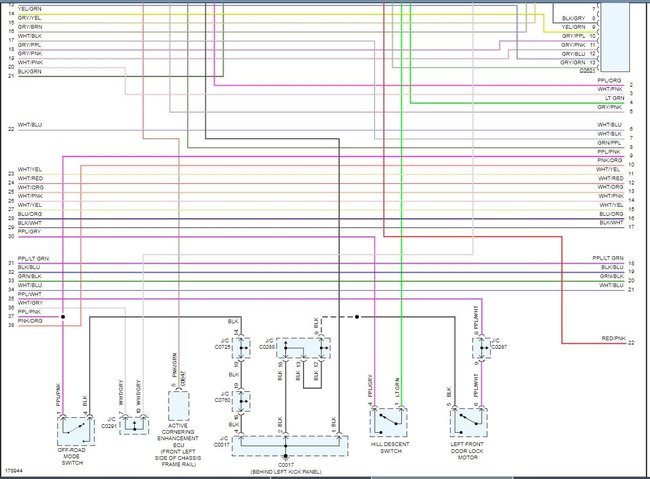Click the C0287 junction connector symbol
The image size is (650, 479).
(481, 349)
